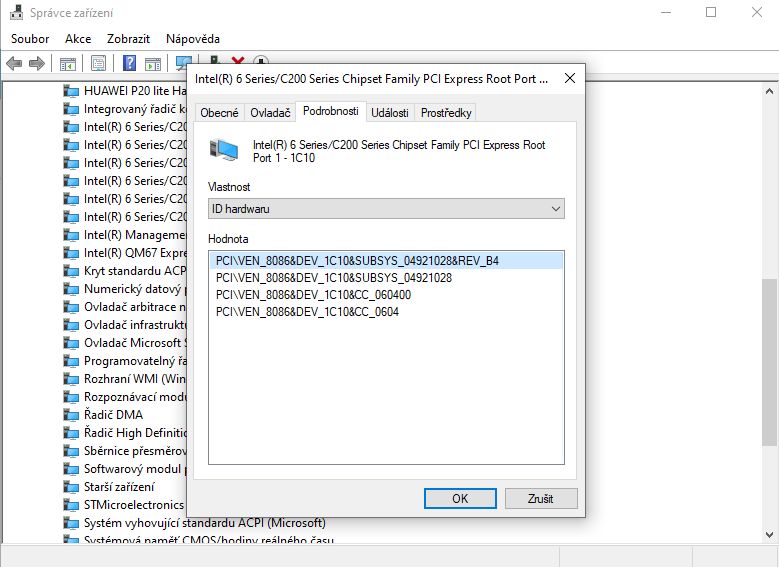This screenshot has height=567, width=779.
Task: Minimize the Správce zařízení window
Action: click(x=666, y=12)
